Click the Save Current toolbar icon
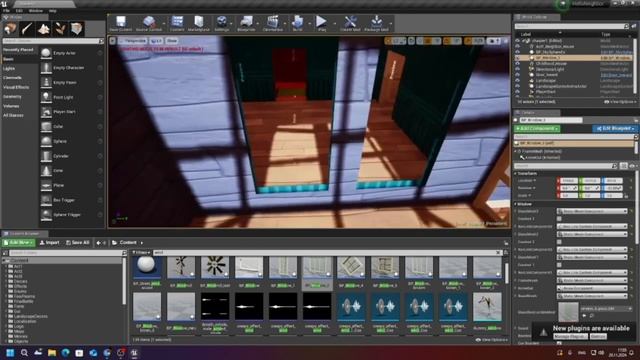 coord(120,23)
